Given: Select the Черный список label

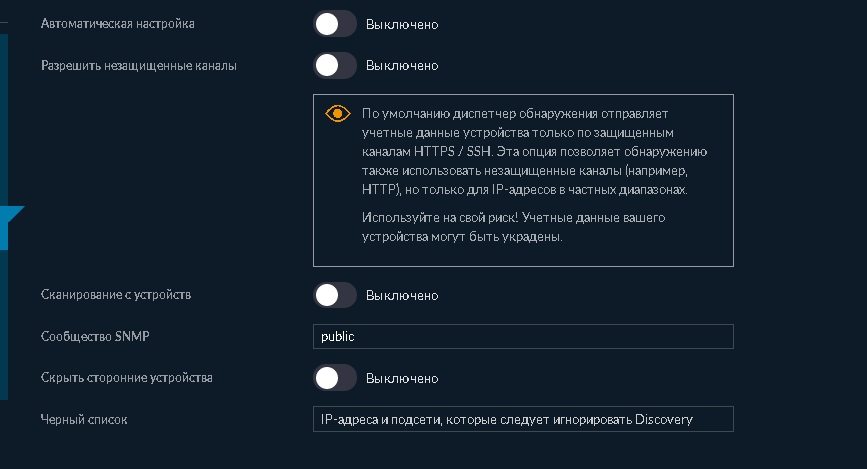Looking at the screenshot, I should click(83, 419).
